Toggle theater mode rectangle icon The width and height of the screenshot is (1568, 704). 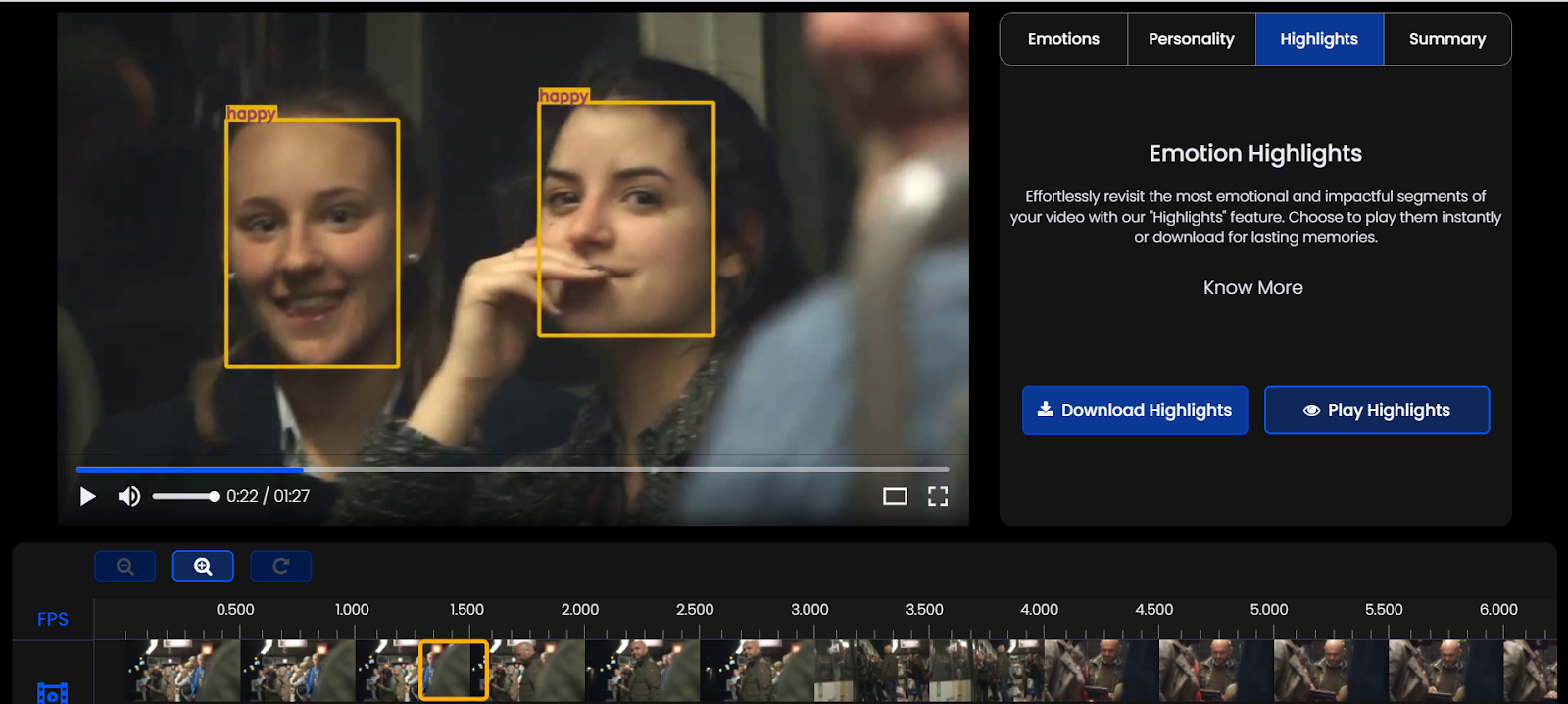pos(895,496)
